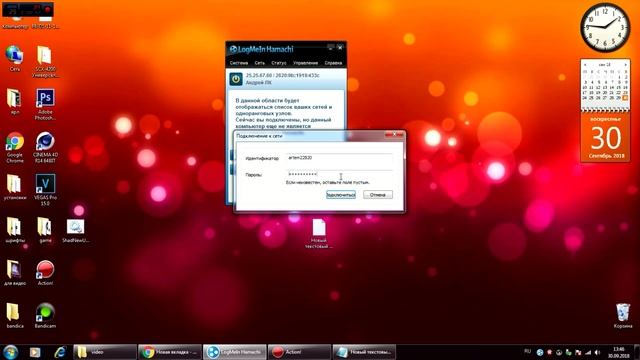Viewport: 640px width, 360px height.
Task: Close the Подключение к сети dialog
Action: [x=395, y=134]
